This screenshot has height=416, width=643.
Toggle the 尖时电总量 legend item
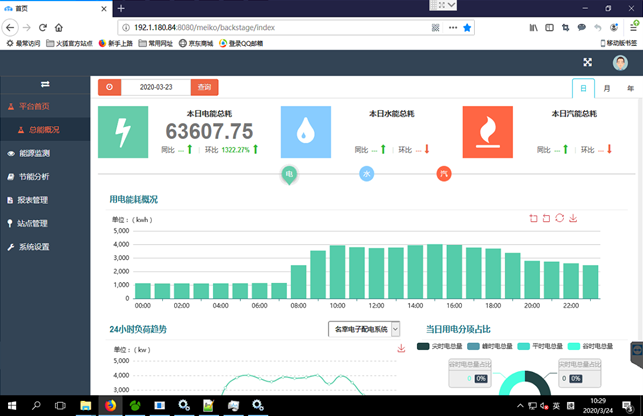pos(440,346)
